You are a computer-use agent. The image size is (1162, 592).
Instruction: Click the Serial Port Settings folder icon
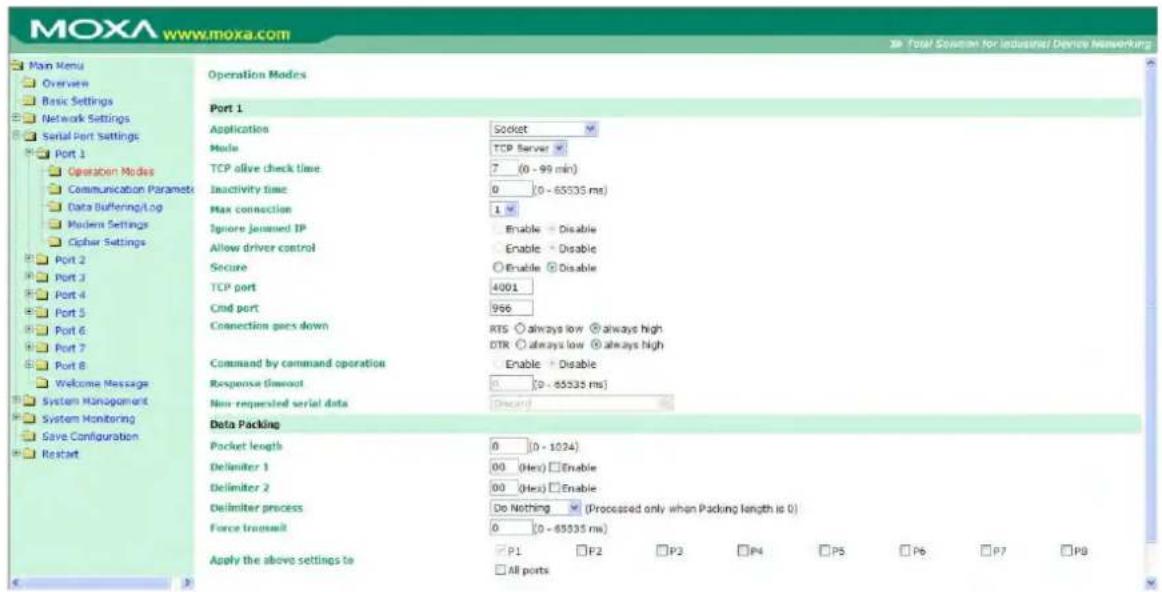click(x=31, y=136)
